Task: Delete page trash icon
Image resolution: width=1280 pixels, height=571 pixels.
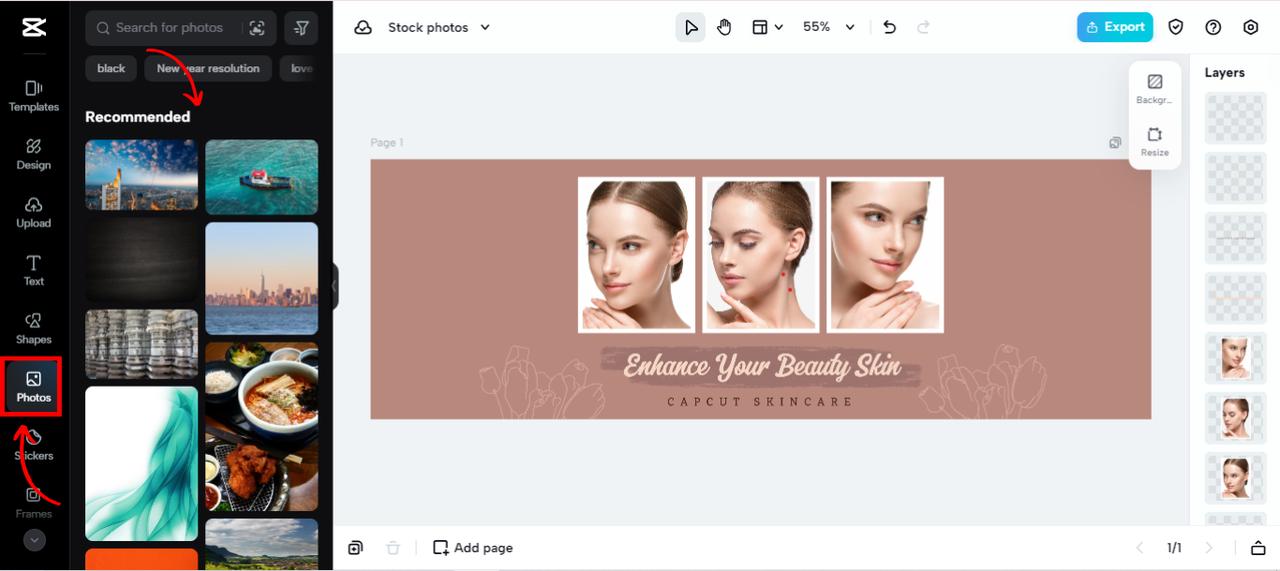Action: point(393,548)
